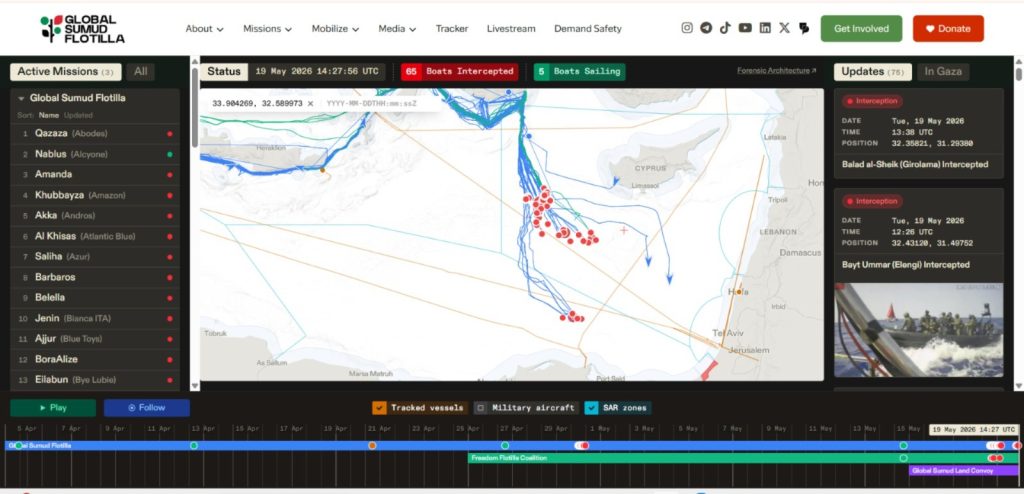Click the red status dot next to Qazaza

[170, 134]
